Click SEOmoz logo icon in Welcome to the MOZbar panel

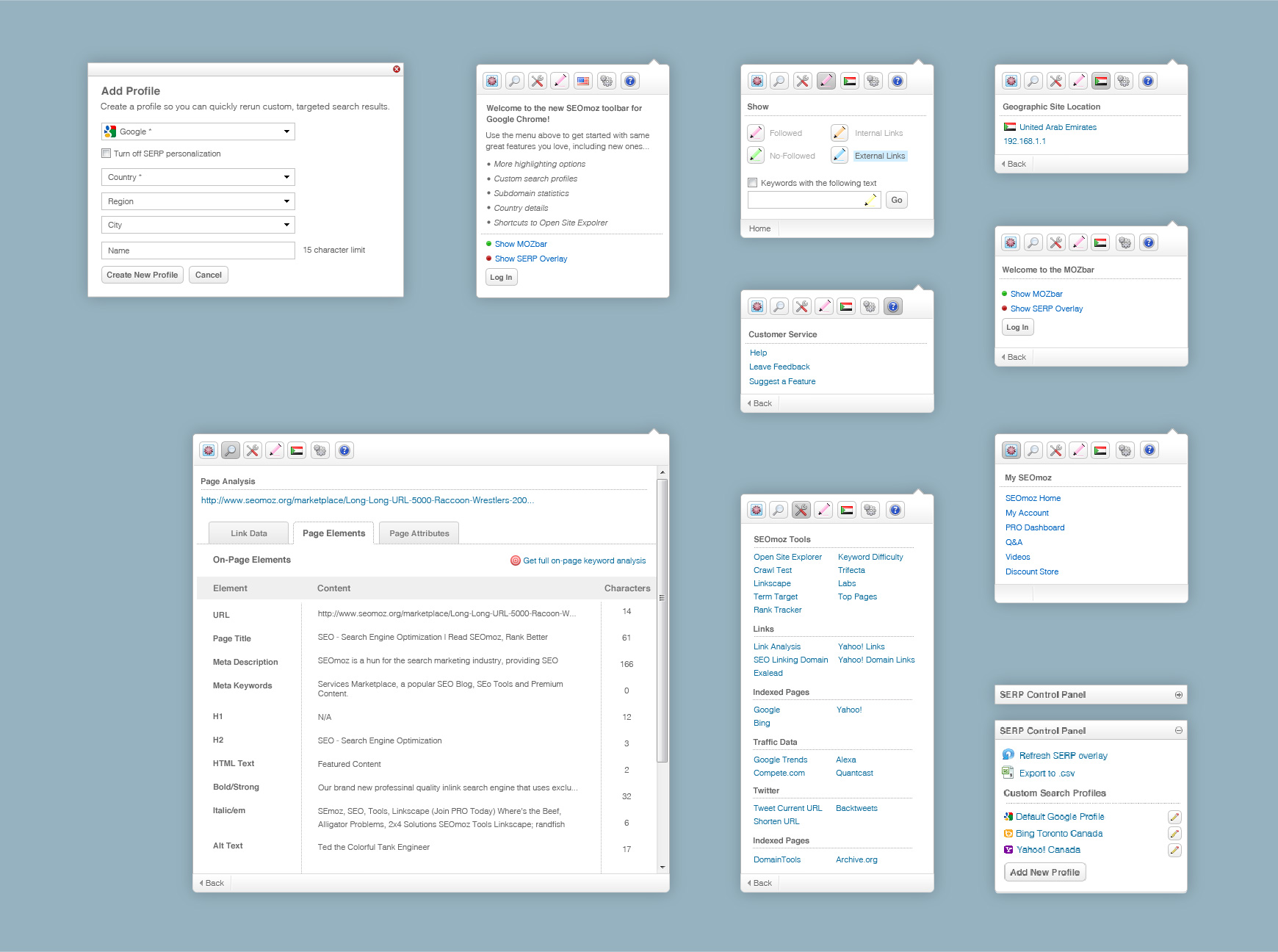pos(1011,242)
